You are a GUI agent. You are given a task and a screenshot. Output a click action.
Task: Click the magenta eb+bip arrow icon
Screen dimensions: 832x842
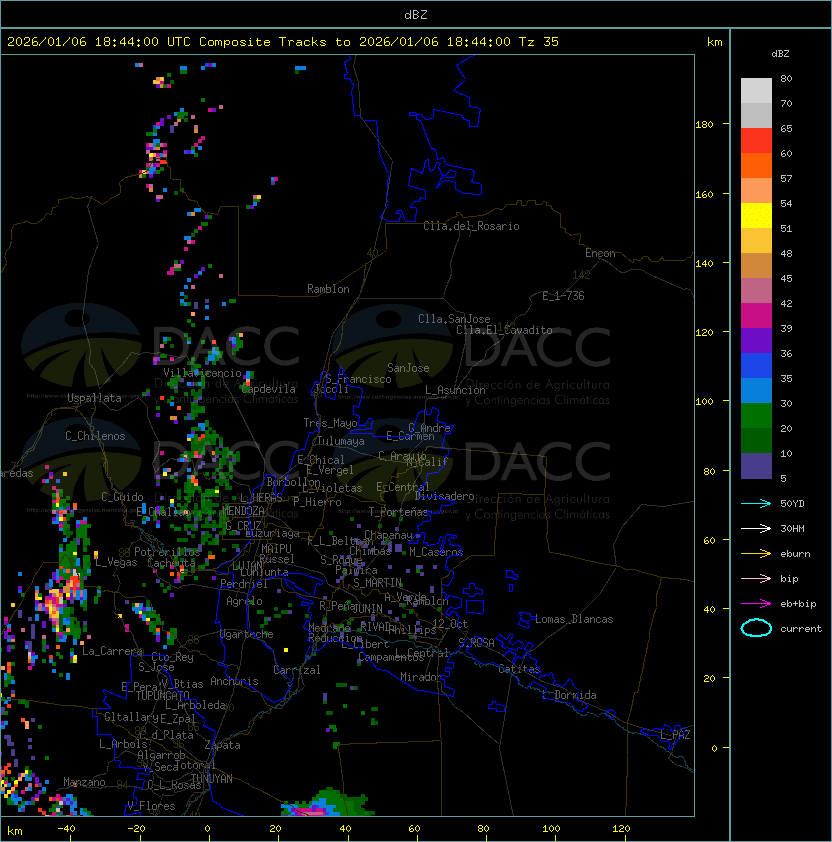tap(756, 604)
